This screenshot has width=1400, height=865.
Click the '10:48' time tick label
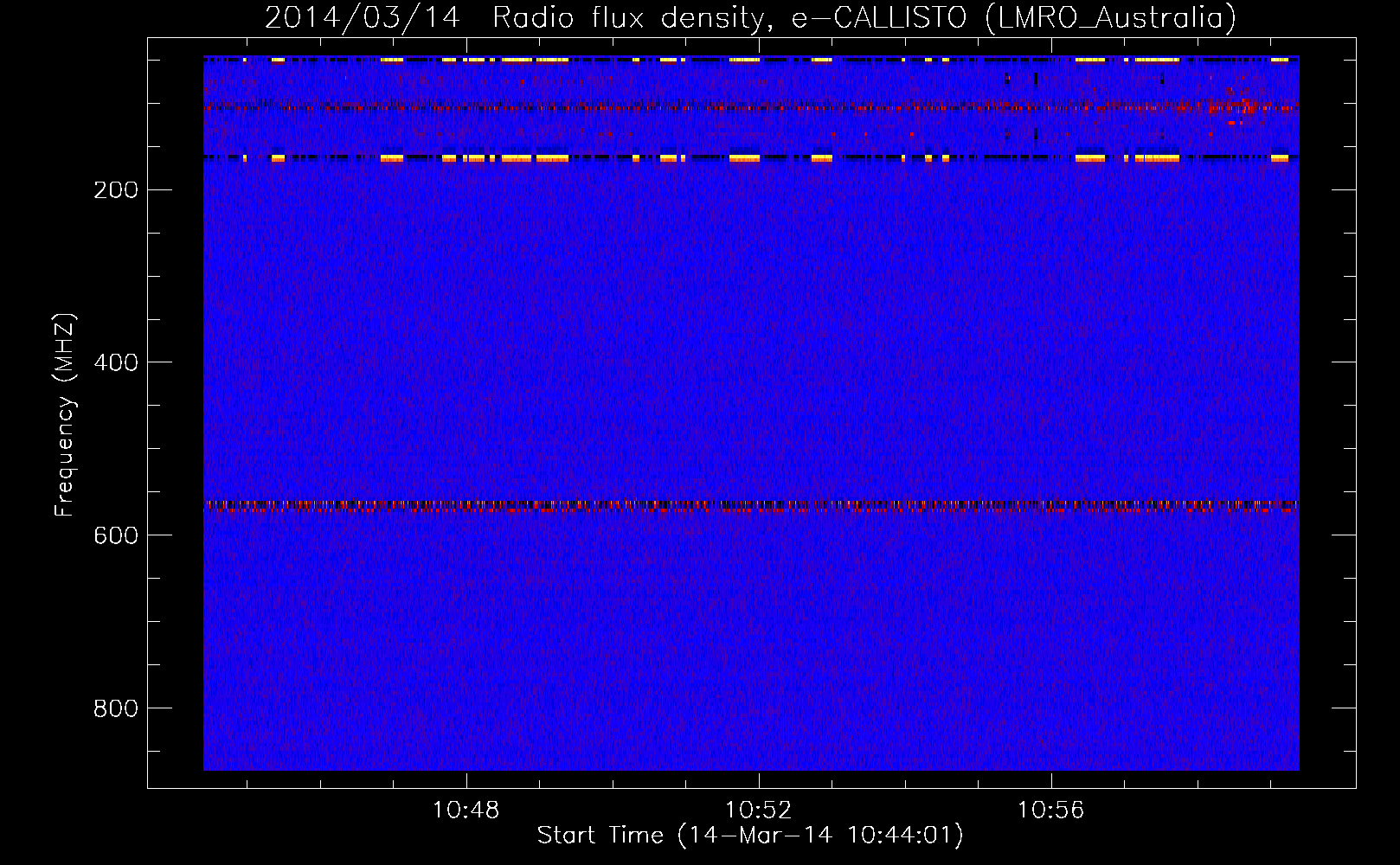(466, 811)
